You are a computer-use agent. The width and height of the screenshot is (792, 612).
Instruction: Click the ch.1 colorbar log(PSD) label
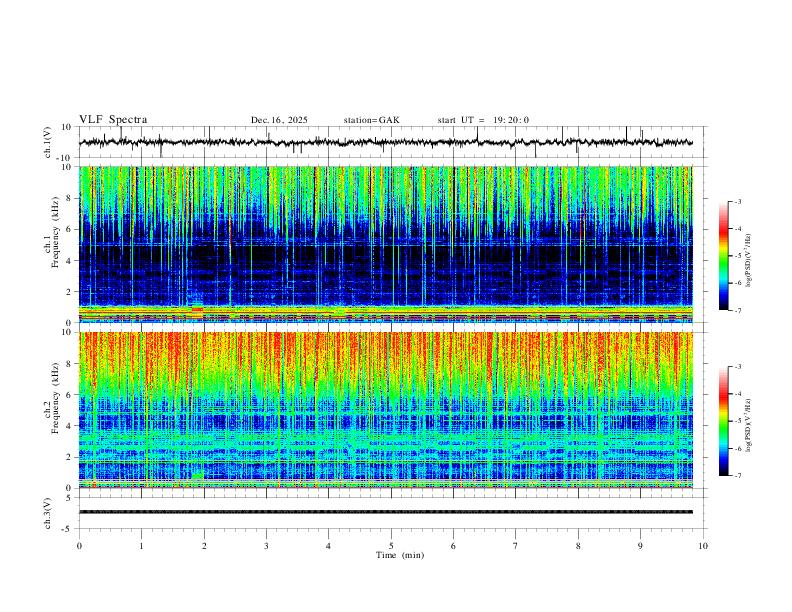(748, 261)
